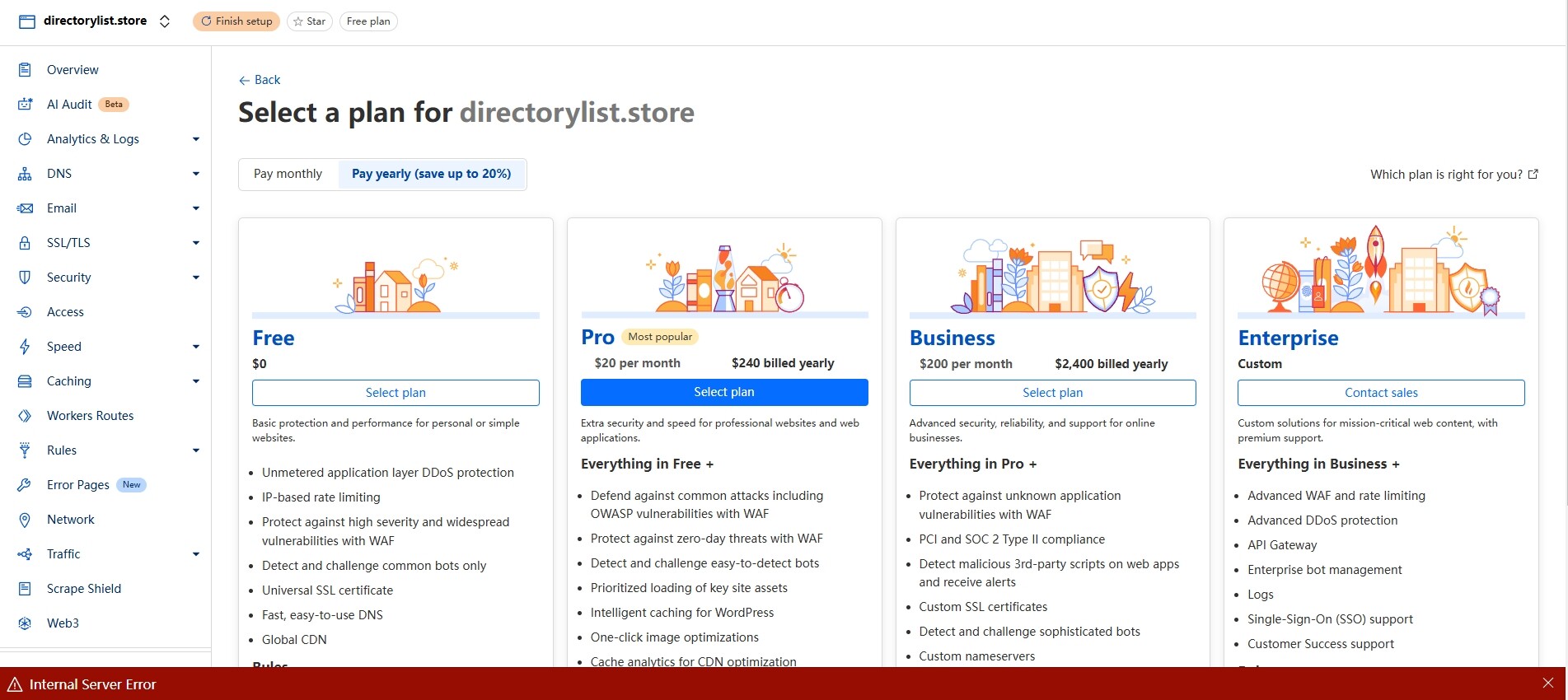Viewport: 1568px width, 700px height.
Task: Click the Network location pin icon
Action: [25, 520]
